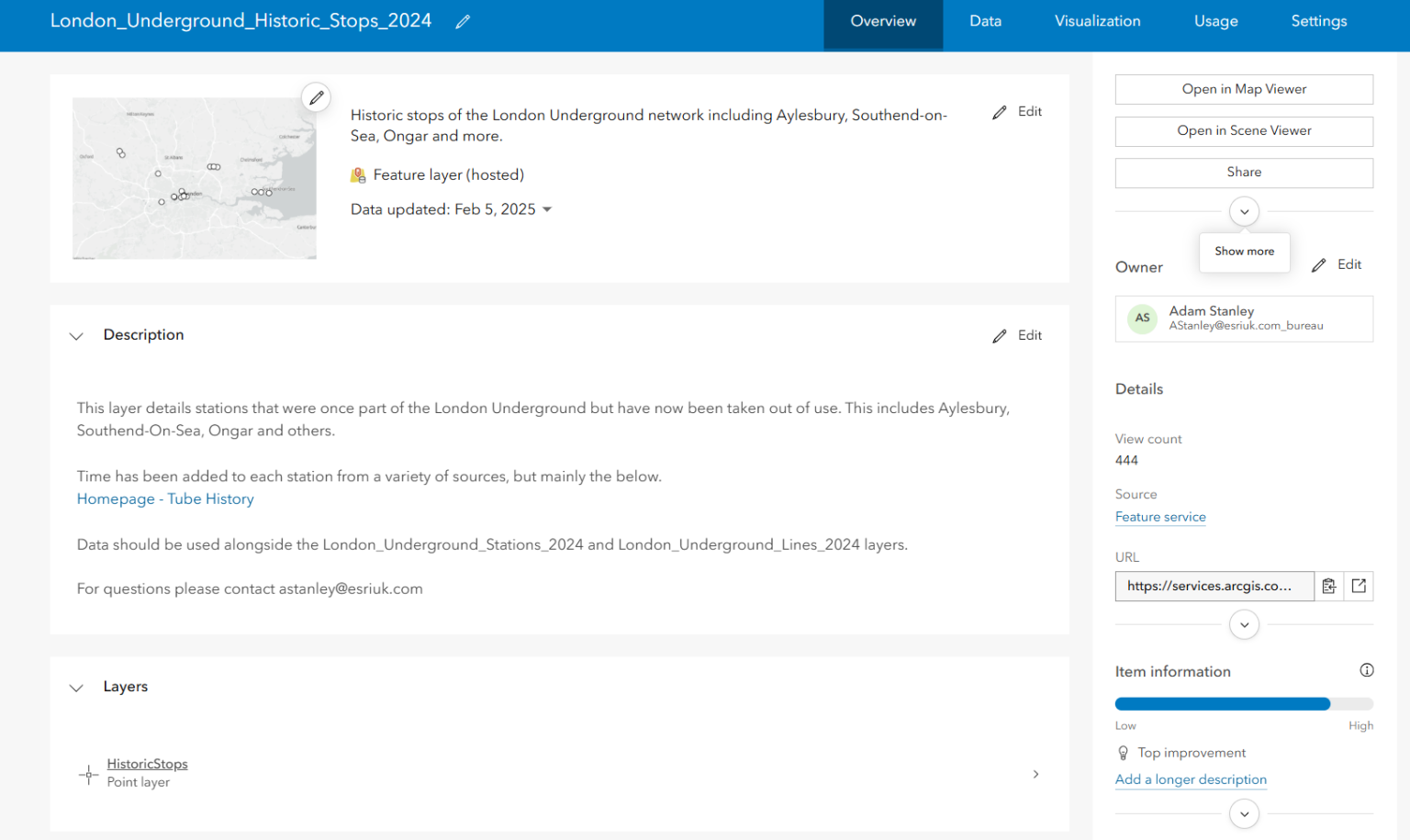Image resolution: width=1410 pixels, height=840 pixels.
Task: Click the View count value 444
Action: (1126, 461)
